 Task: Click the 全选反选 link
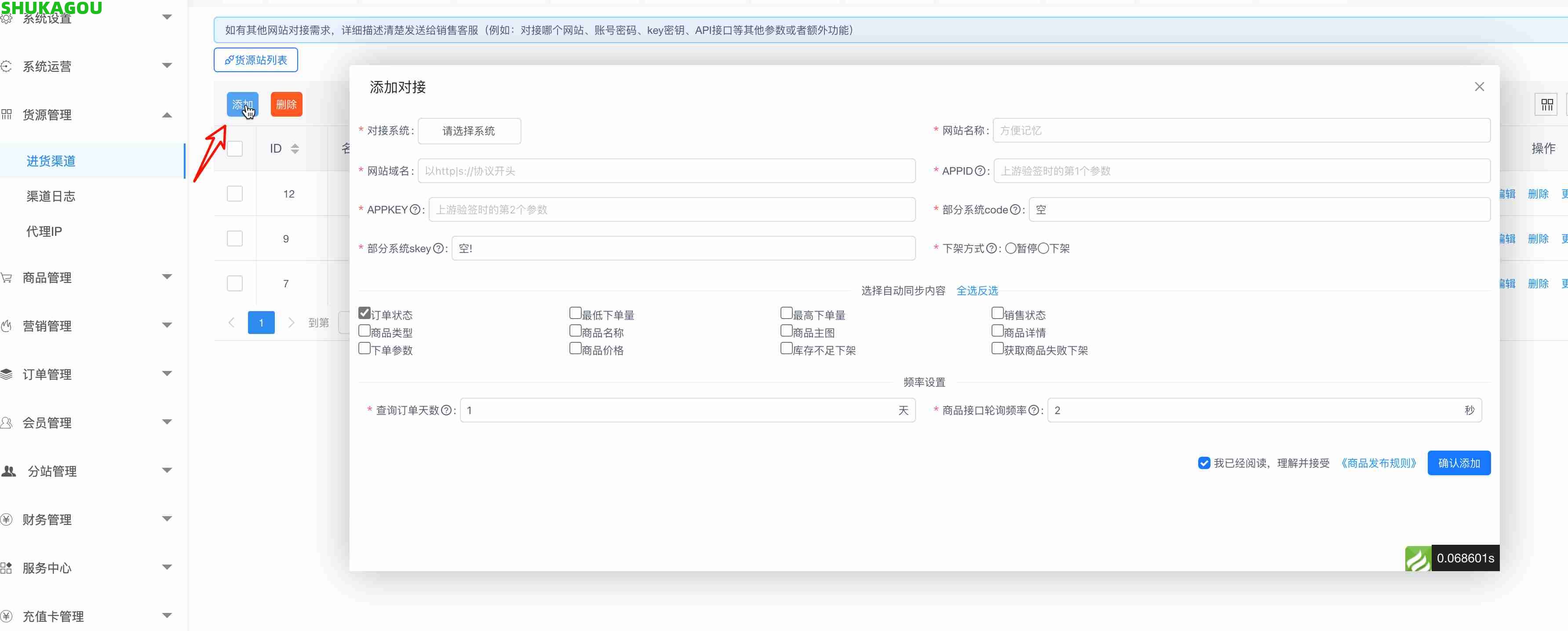tap(977, 290)
